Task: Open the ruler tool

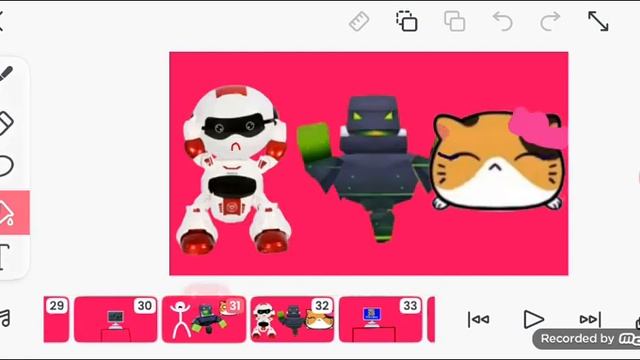Action: coord(359,21)
